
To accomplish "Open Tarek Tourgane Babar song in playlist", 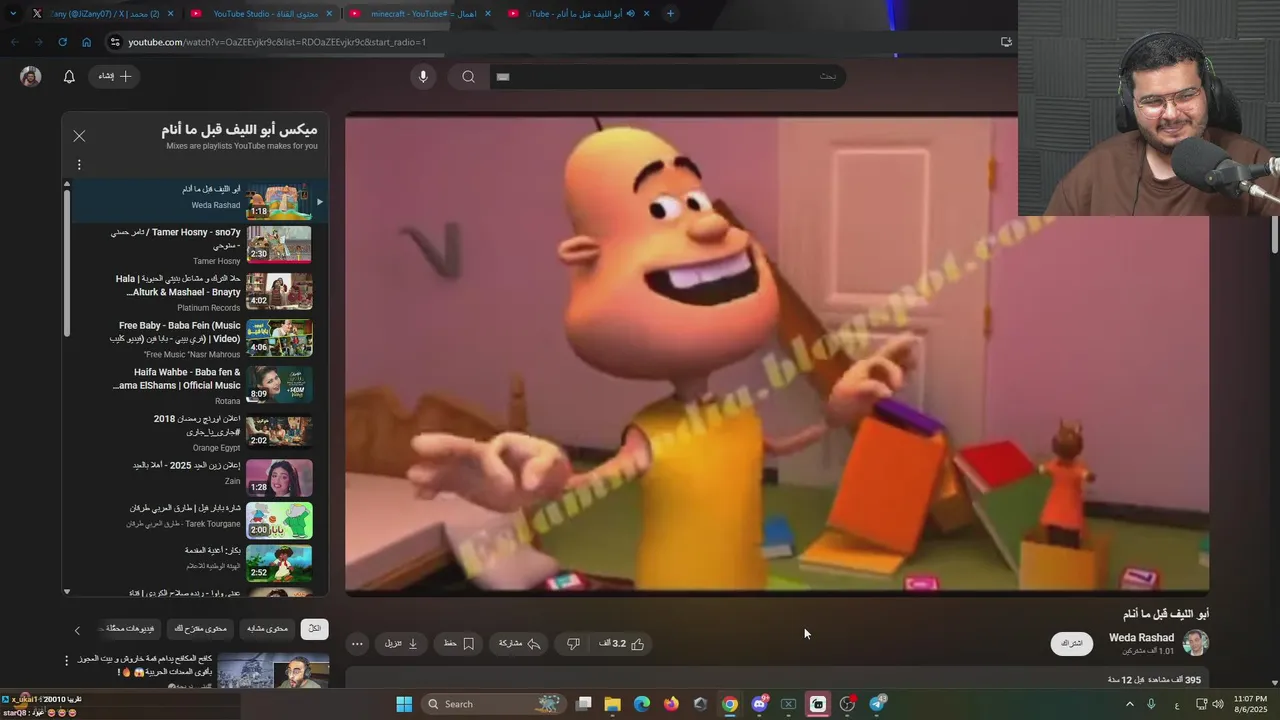I will tap(198, 521).
